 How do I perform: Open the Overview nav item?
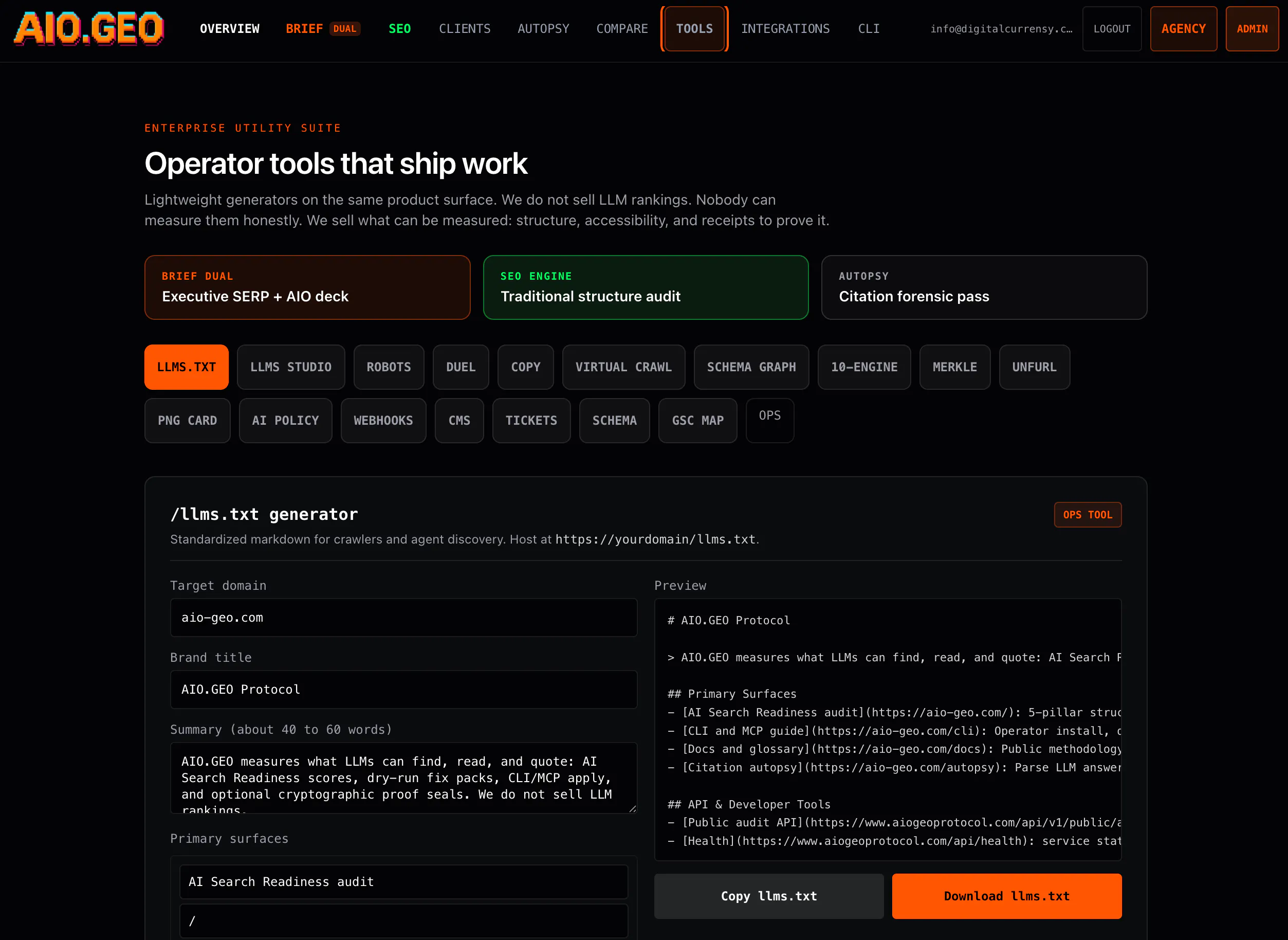pos(230,28)
